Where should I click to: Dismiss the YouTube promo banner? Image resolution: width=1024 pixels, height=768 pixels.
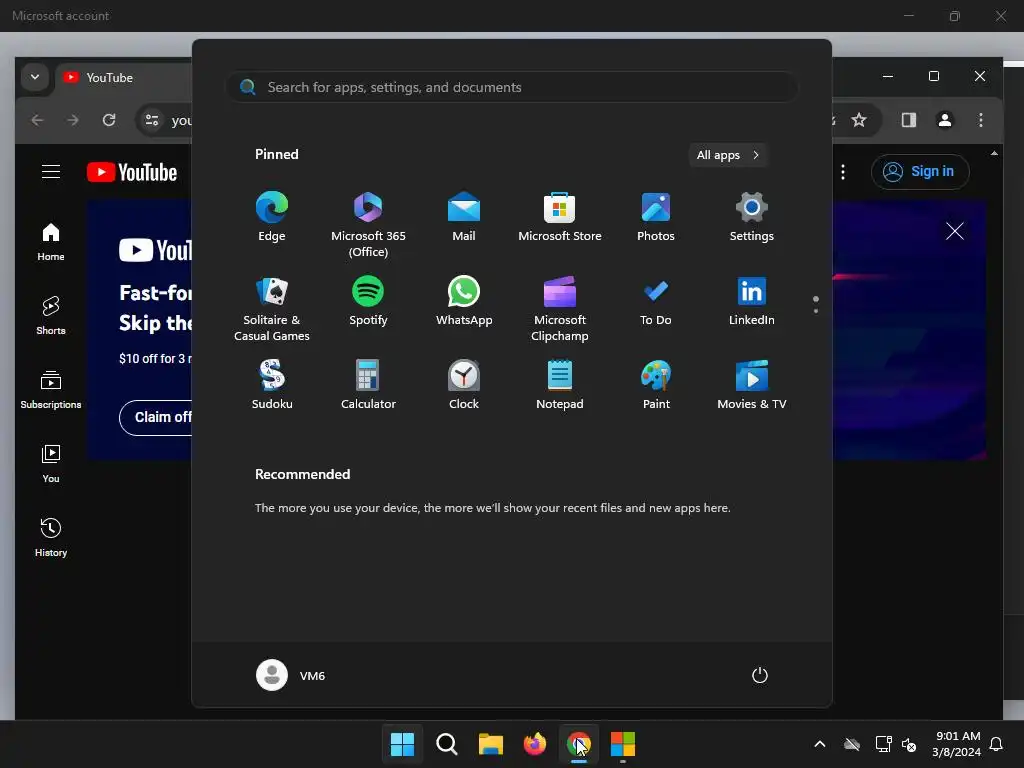955,231
